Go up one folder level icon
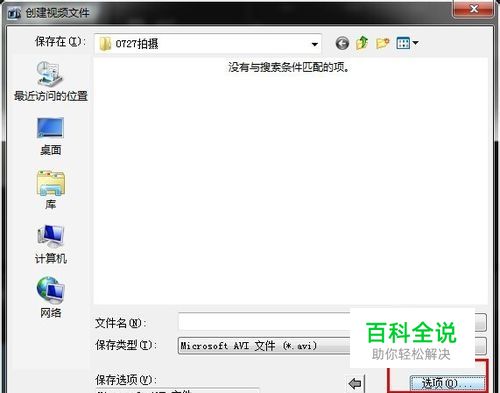The image size is (500, 393). (362, 43)
